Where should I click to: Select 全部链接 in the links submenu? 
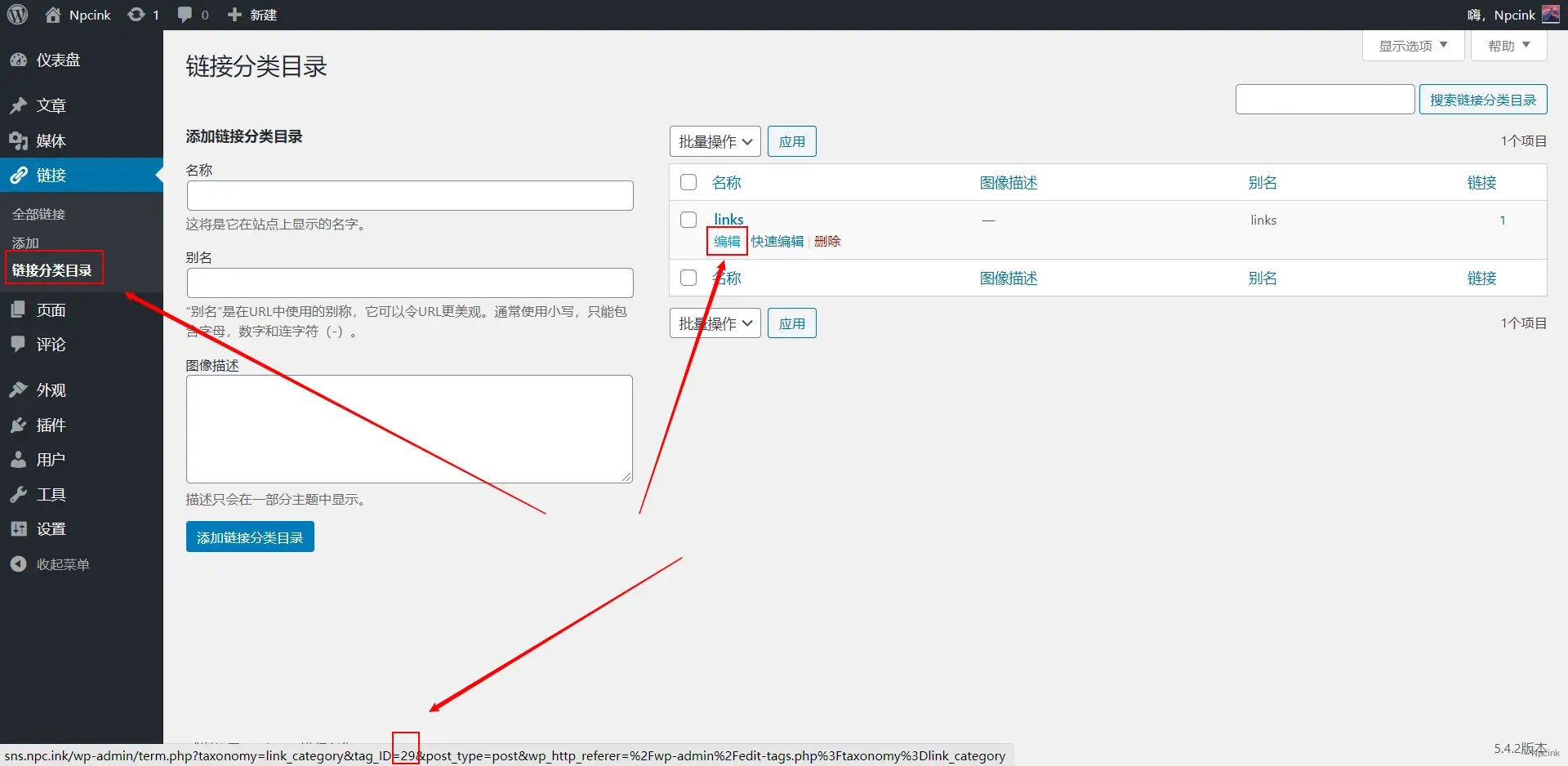tap(38, 214)
